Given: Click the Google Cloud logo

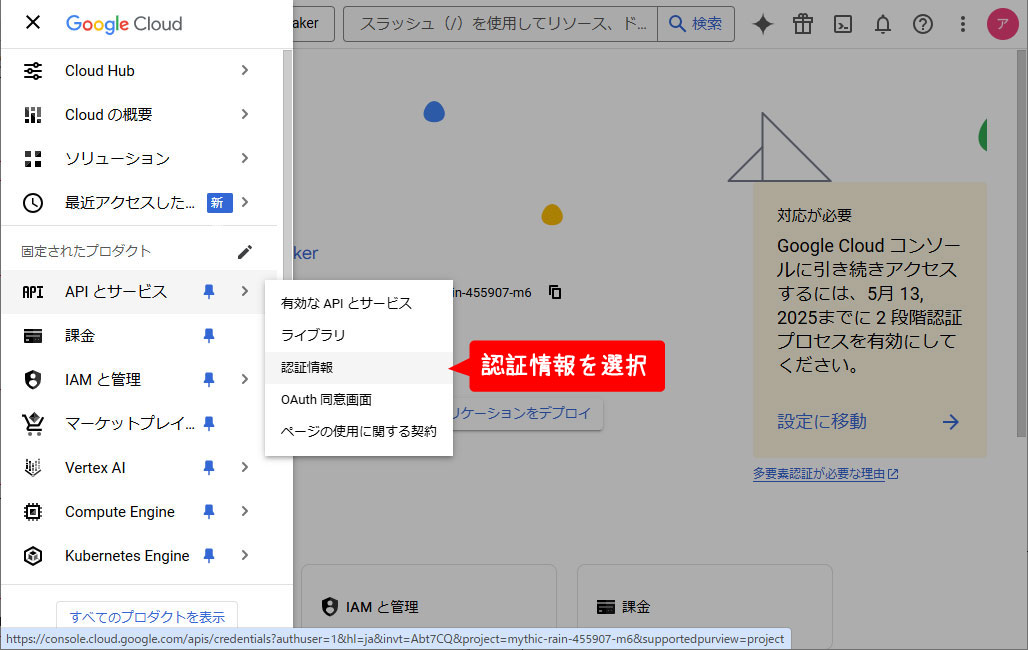Looking at the screenshot, I should pos(124,24).
